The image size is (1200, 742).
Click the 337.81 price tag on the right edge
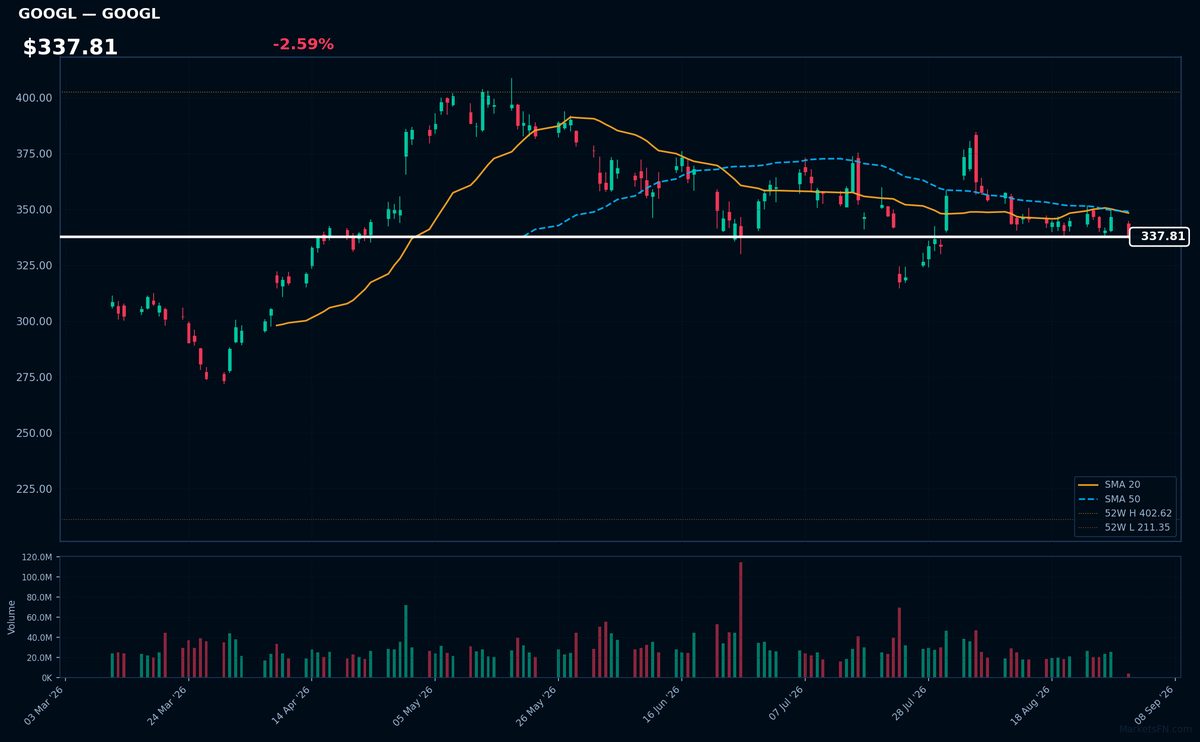(1161, 237)
